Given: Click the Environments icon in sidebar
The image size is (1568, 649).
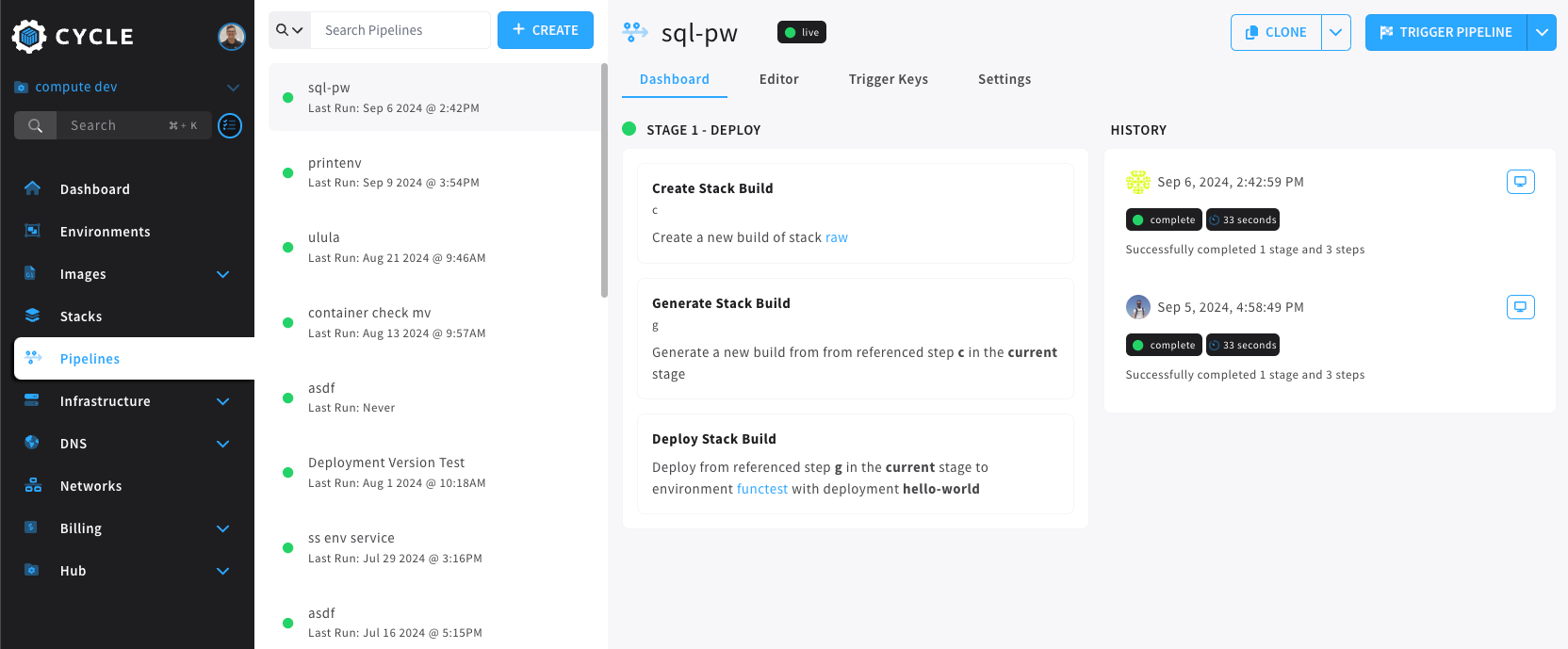Looking at the screenshot, I should point(32,231).
